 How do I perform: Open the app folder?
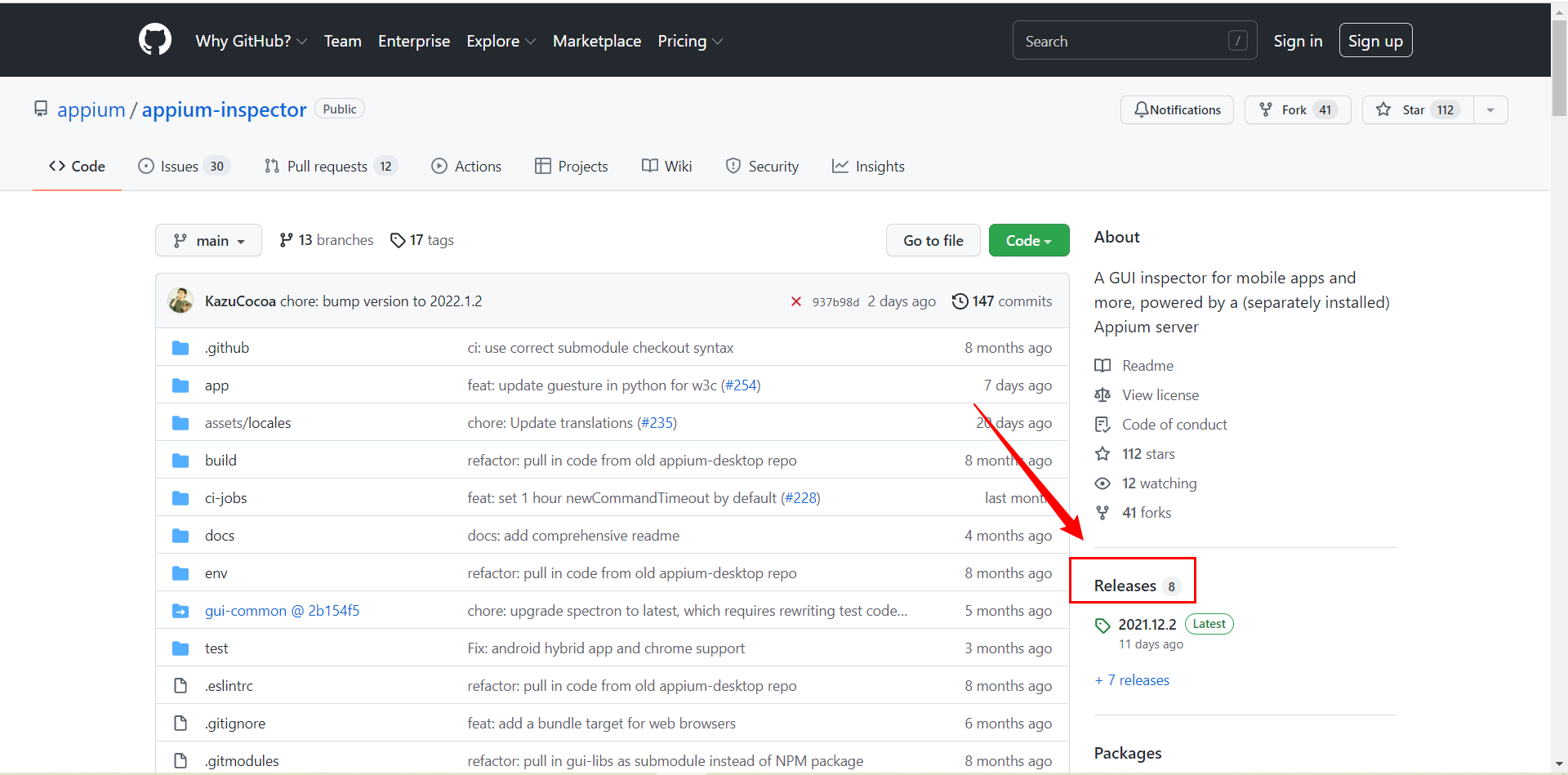216,385
